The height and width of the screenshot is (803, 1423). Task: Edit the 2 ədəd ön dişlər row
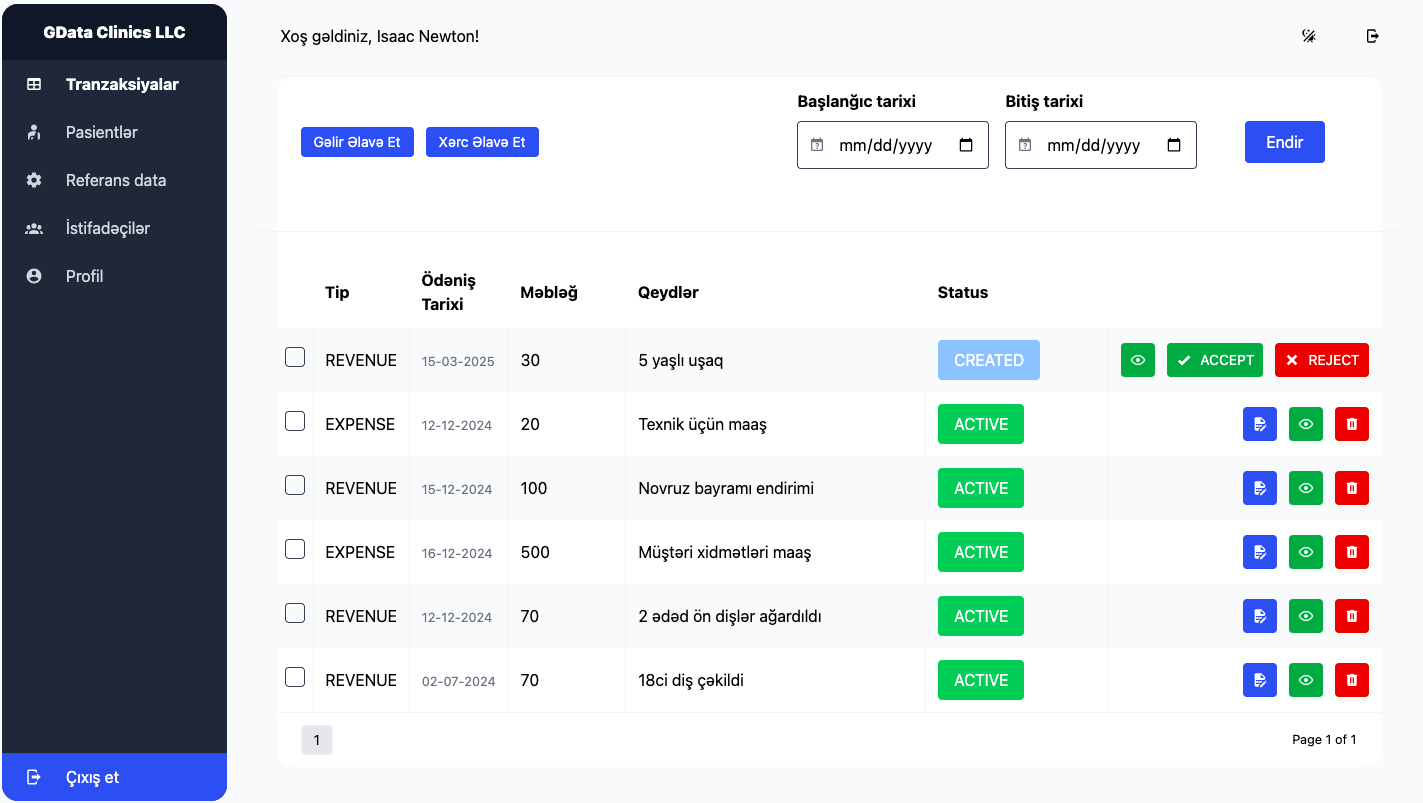click(1260, 616)
